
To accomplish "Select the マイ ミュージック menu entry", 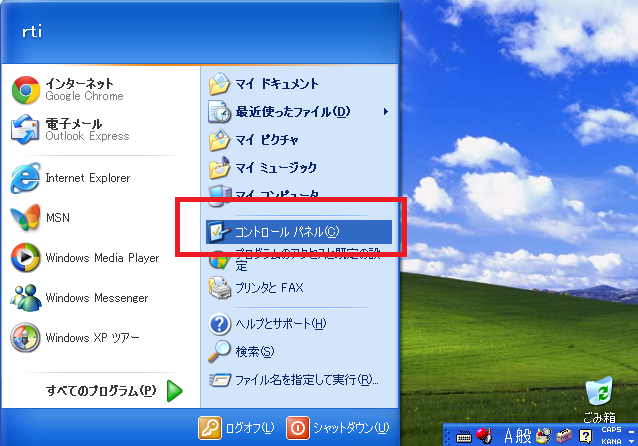I will pos(299,168).
